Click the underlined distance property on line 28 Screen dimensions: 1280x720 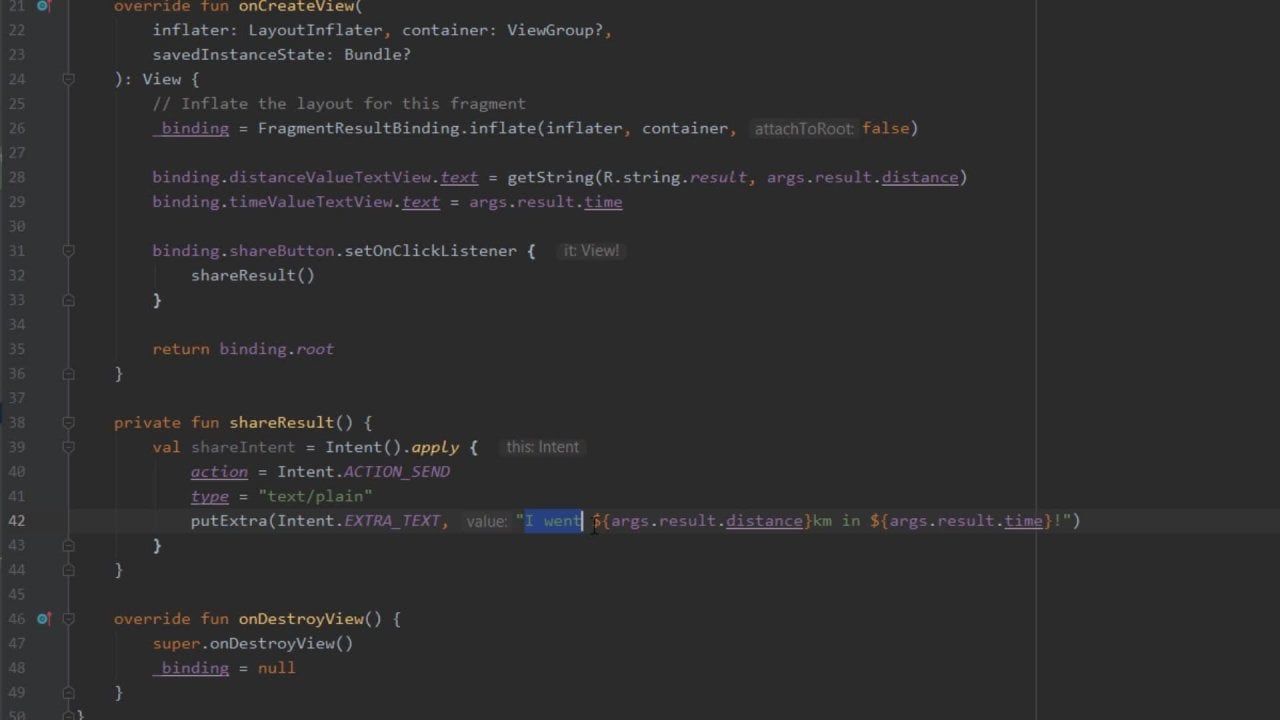[919, 177]
